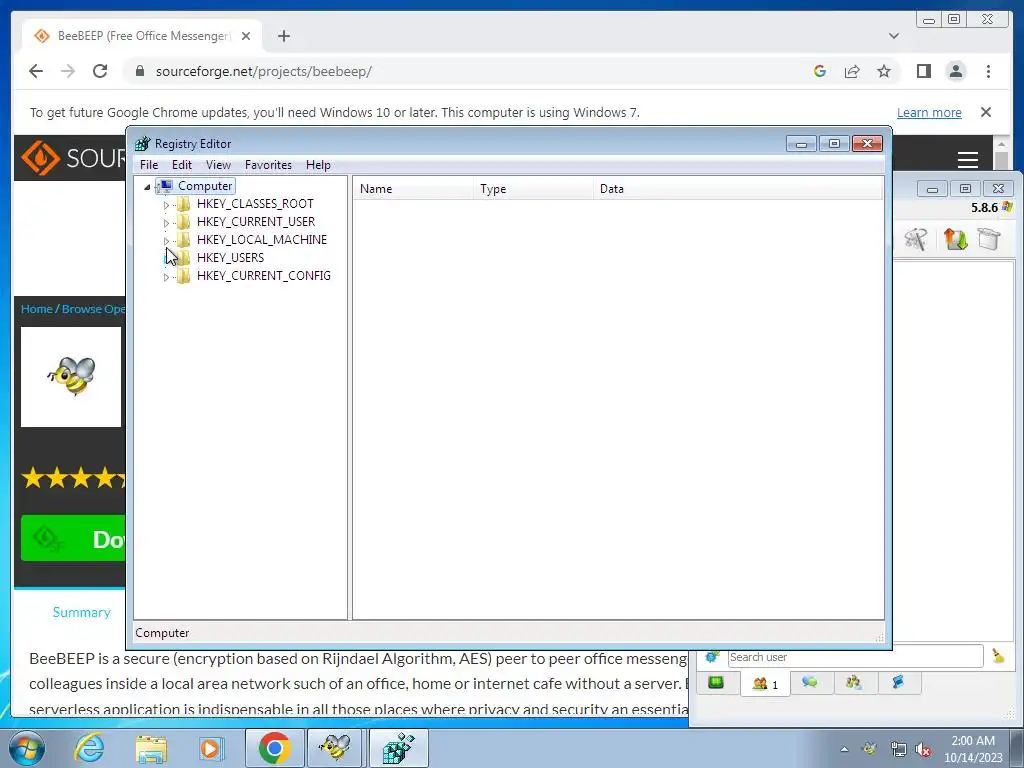Collapse the Computer node in registry tree

147,187
